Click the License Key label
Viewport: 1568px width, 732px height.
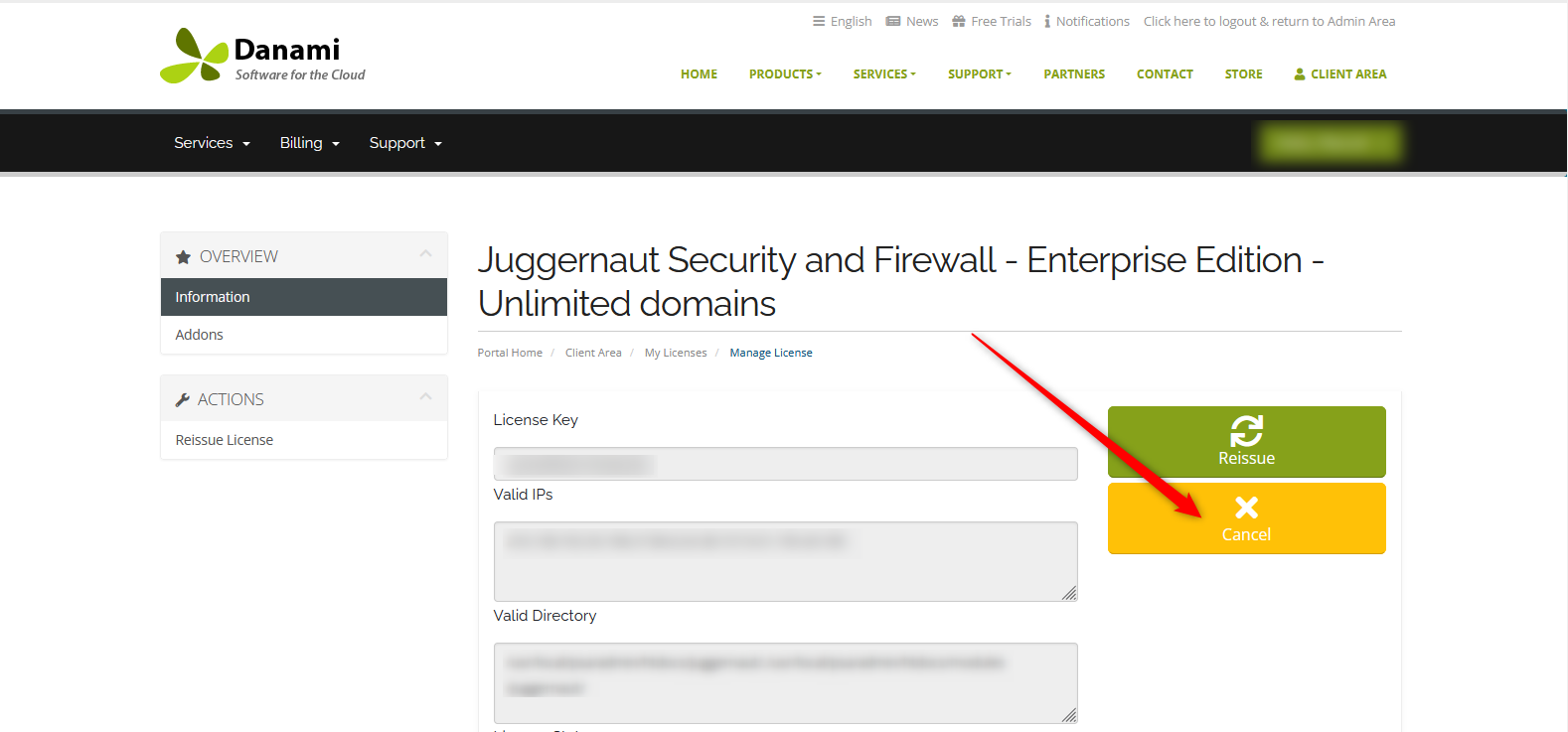click(x=536, y=420)
